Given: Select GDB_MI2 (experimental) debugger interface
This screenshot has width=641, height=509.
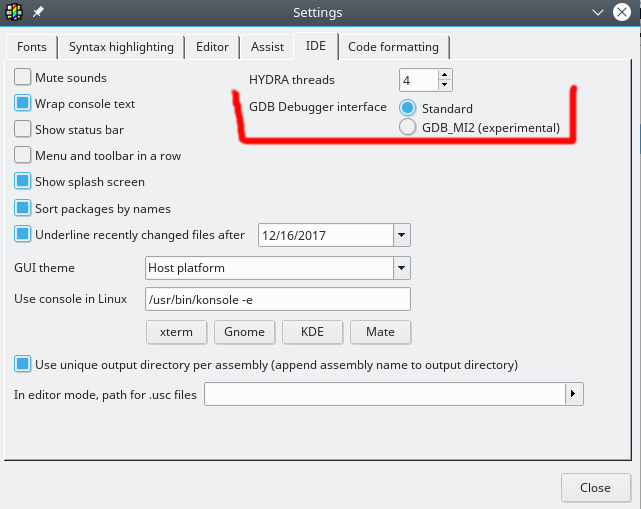Looking at the screenshot, I should (x=408, y=127).
